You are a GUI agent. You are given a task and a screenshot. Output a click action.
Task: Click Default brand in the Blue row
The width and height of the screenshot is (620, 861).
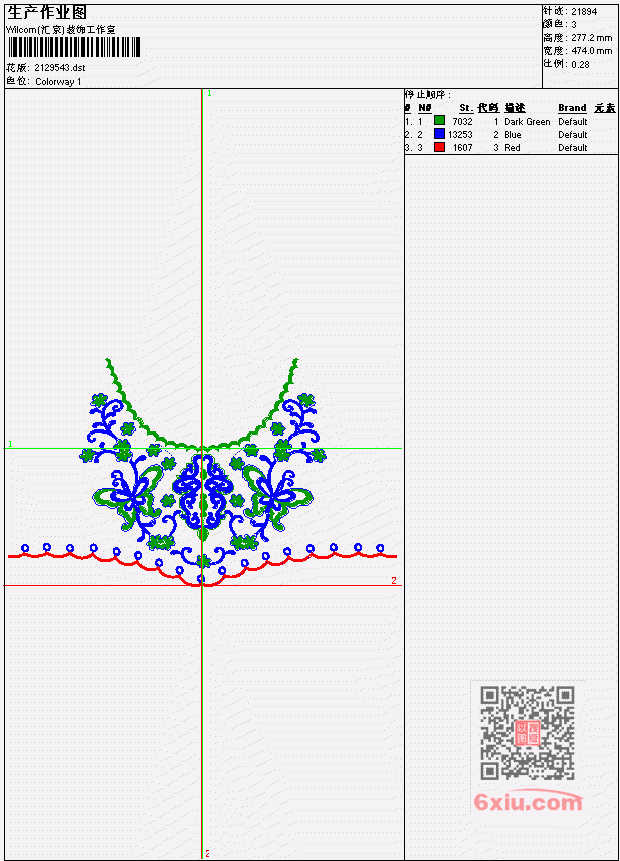pyautogui.click(x=573, y=135)
